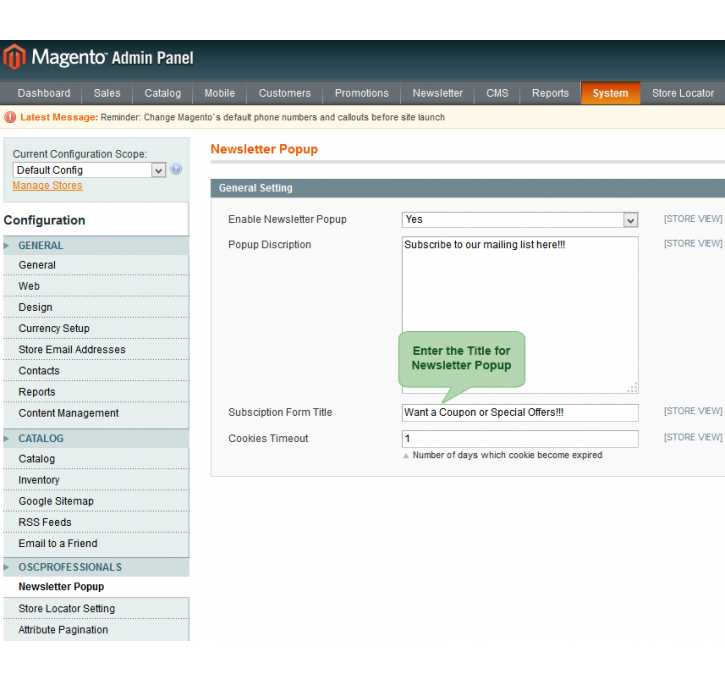
Task: Open the System menu
Action: tap(611, 93)
